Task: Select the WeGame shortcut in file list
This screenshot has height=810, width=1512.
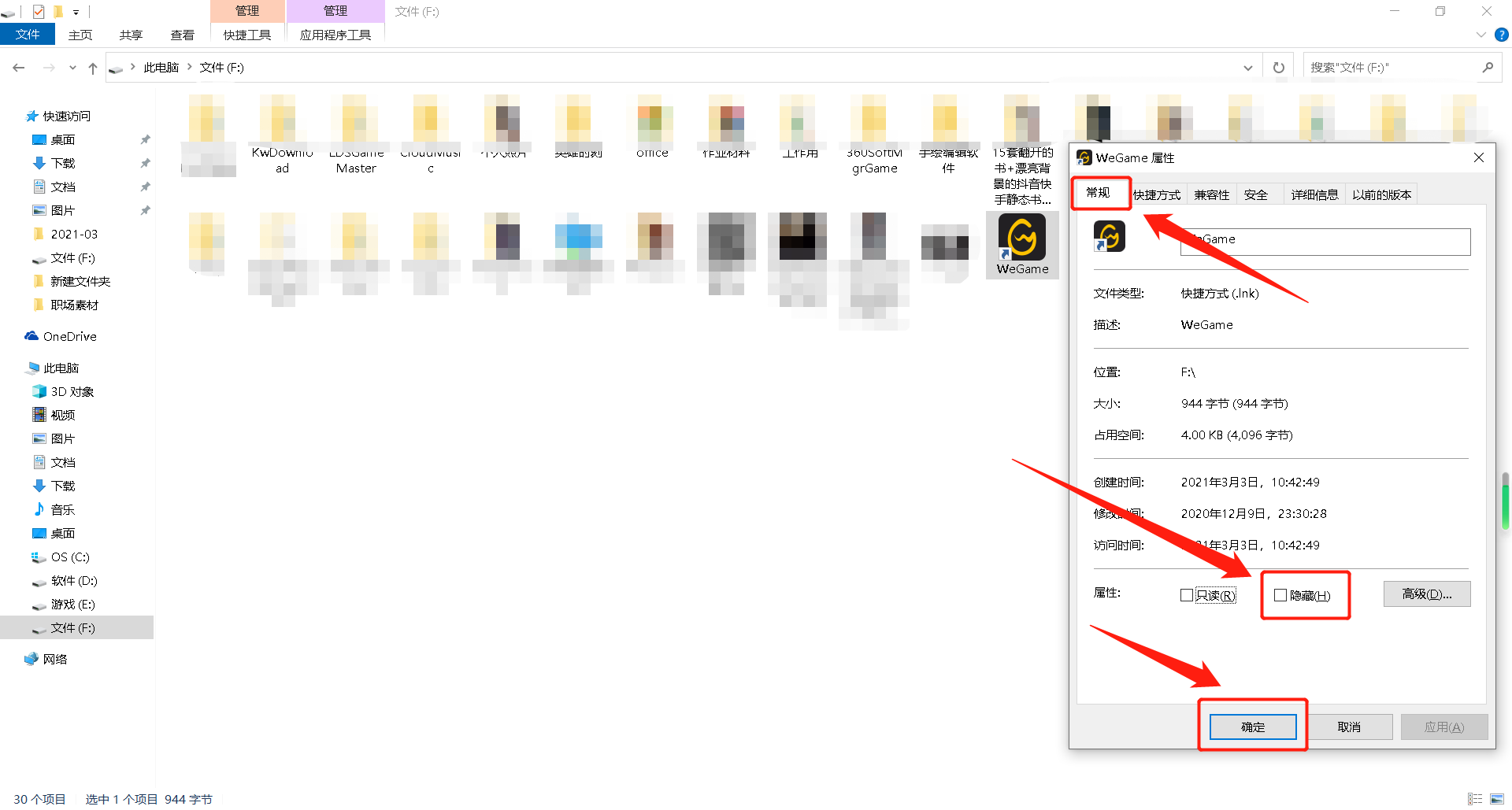Action: (x=1022, y=245)
